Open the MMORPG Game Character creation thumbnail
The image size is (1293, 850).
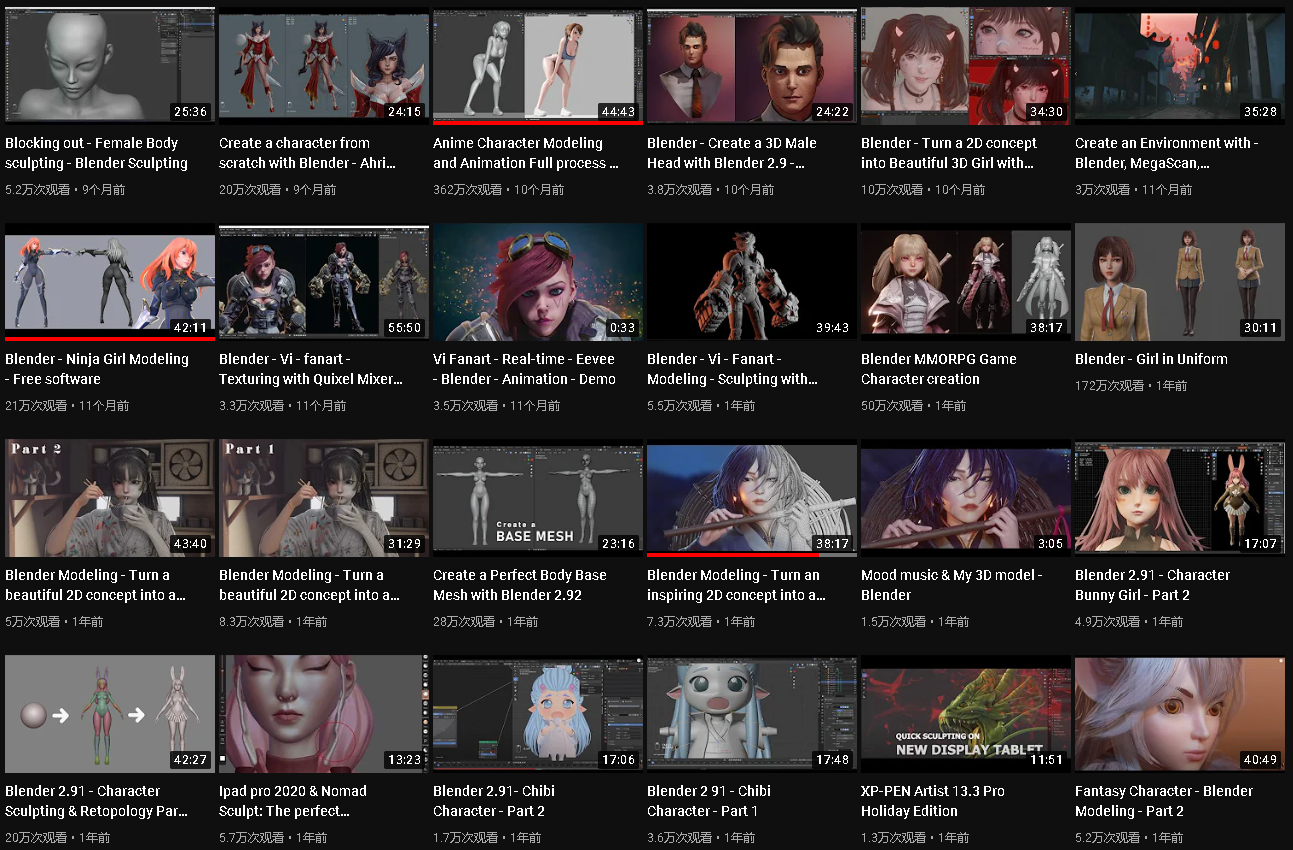pos(966,281)
